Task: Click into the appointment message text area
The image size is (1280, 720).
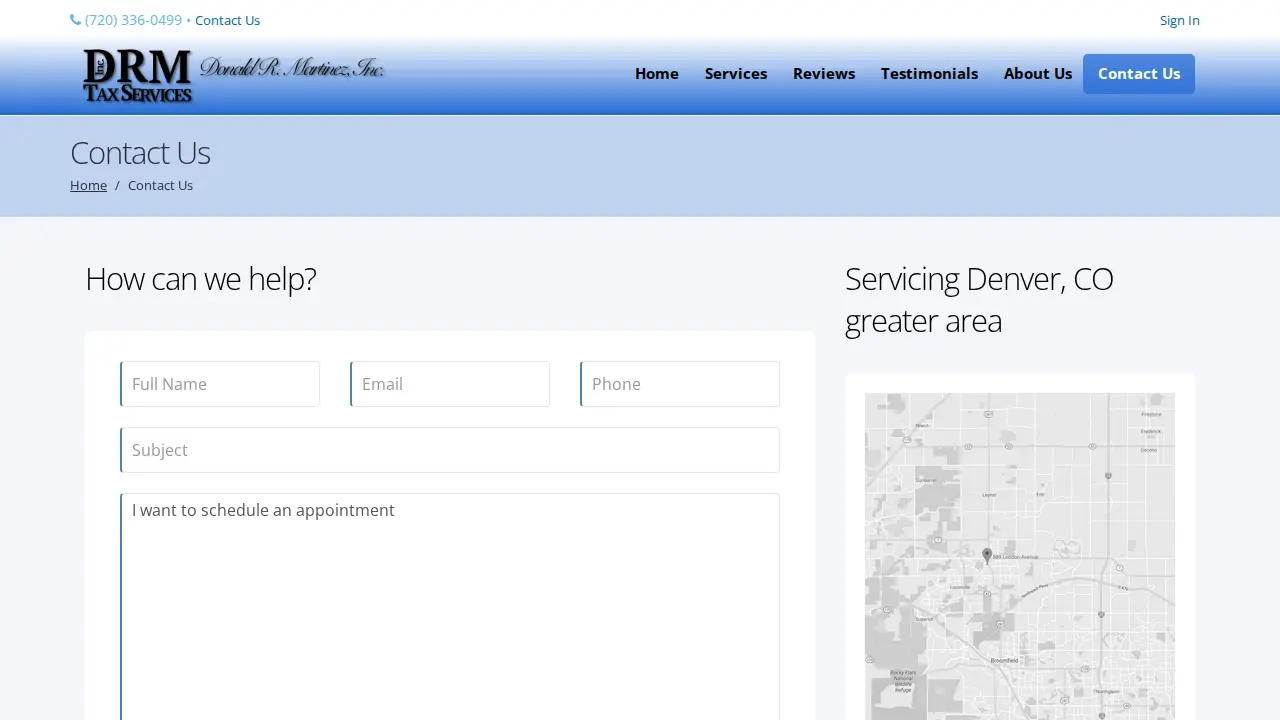Action: click(x=450, y=606)
